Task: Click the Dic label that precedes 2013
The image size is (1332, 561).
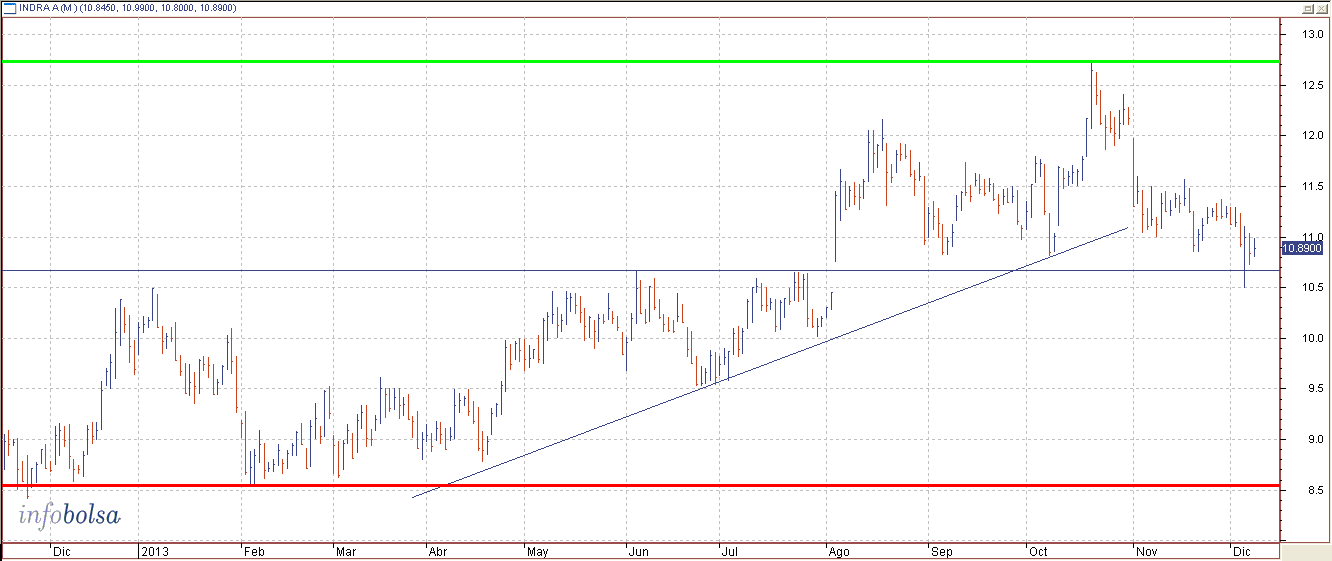Action: tap(62, 551)
